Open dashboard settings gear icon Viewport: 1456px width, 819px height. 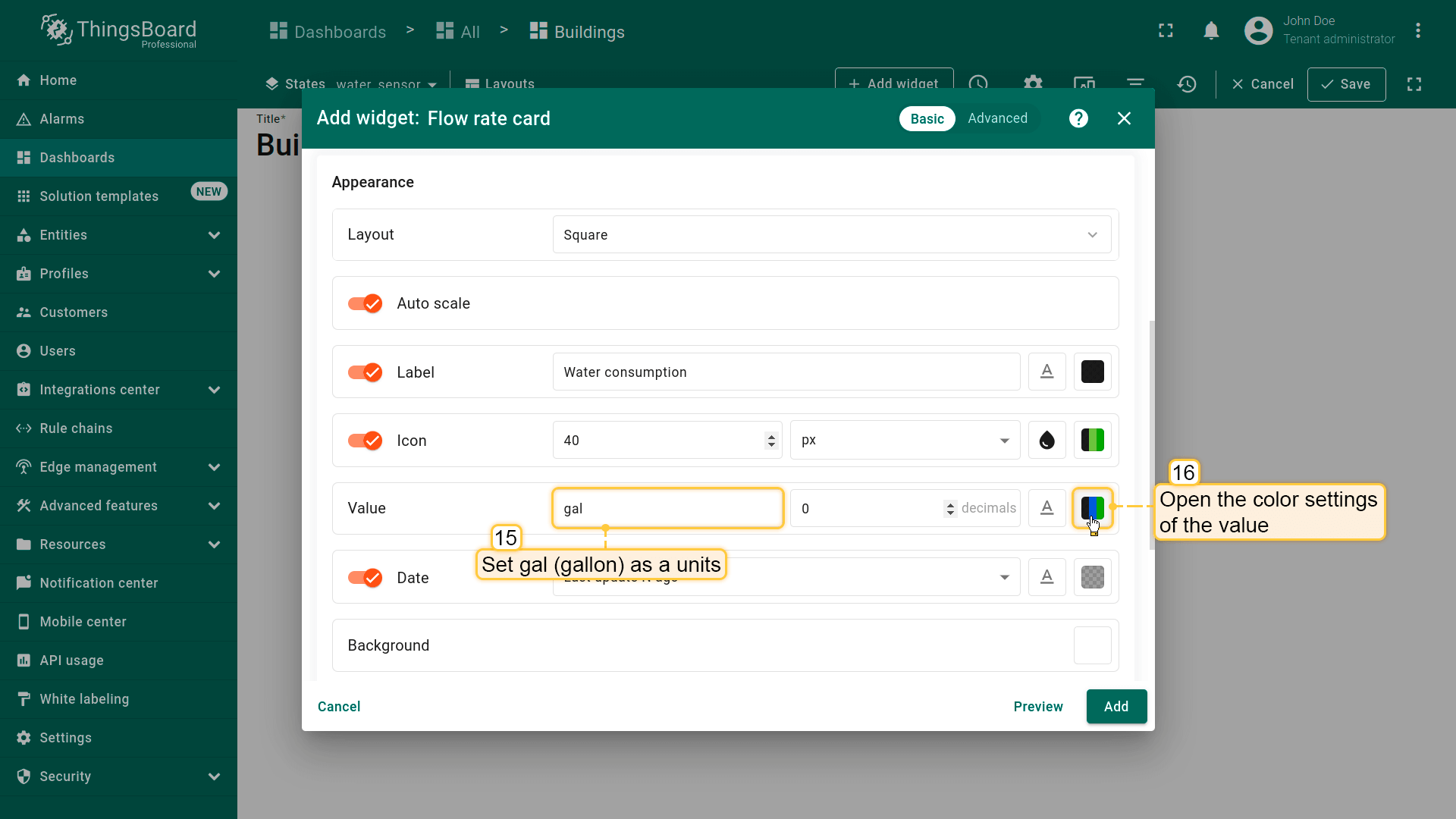click(1033, 83)
